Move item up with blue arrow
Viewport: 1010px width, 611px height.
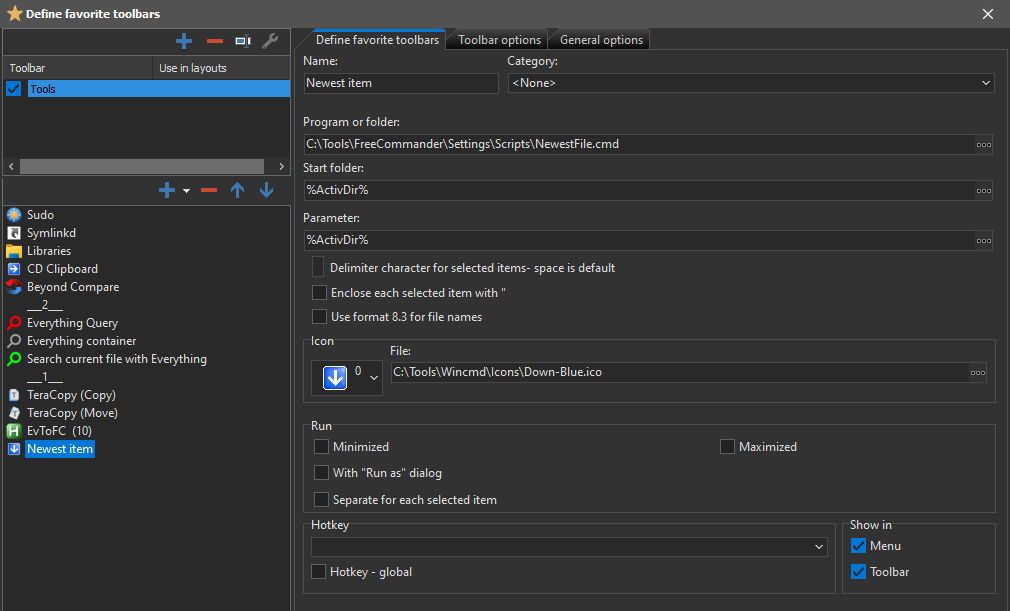237,190
